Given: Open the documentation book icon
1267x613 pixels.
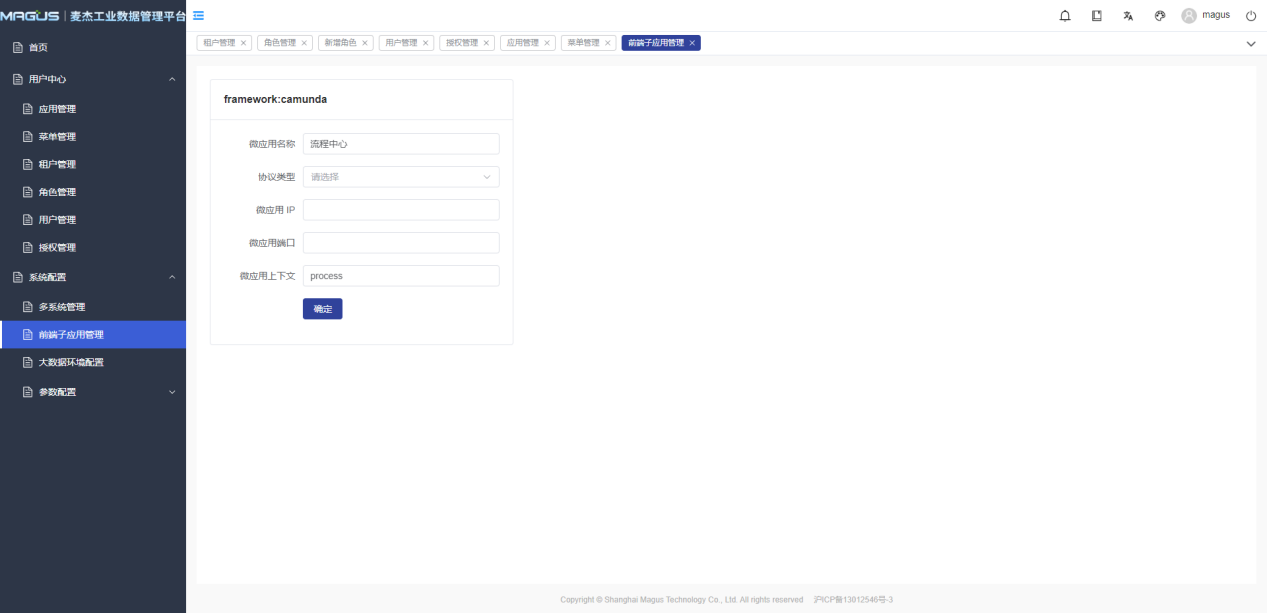Looking at the screenshot, I should [1097, 16].
